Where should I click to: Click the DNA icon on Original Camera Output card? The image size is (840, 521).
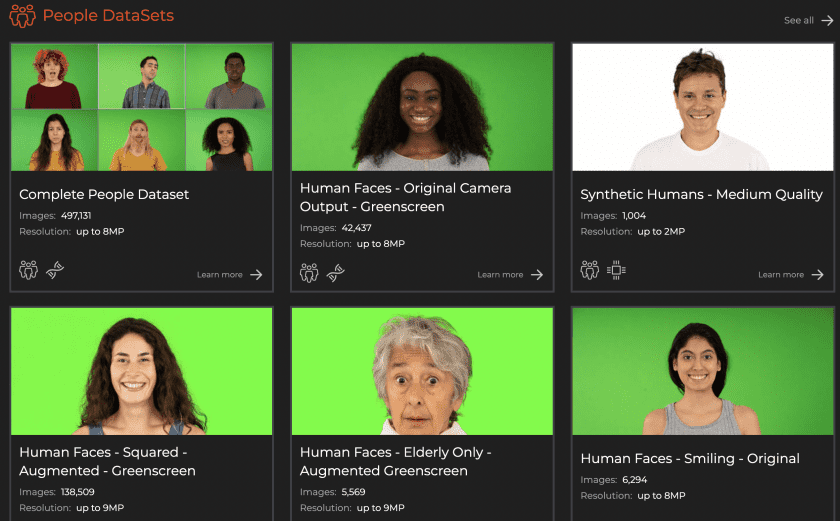pos(335,273)
